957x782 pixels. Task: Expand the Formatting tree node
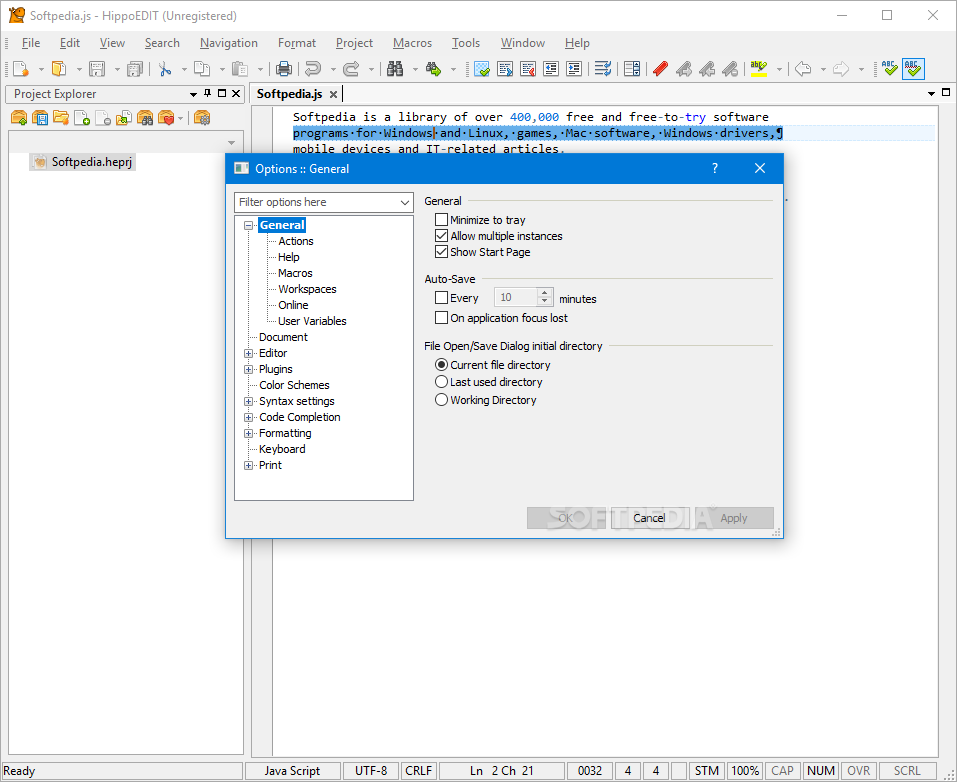(248, 433)
